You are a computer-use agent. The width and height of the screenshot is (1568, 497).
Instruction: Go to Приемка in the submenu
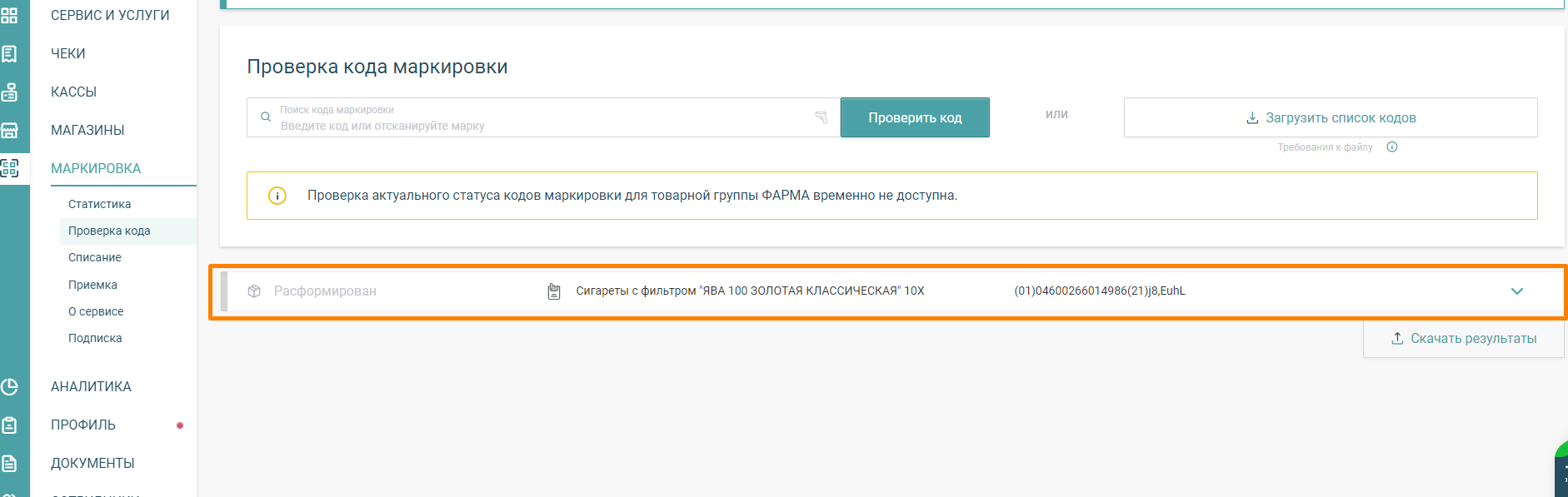(92, 285)
